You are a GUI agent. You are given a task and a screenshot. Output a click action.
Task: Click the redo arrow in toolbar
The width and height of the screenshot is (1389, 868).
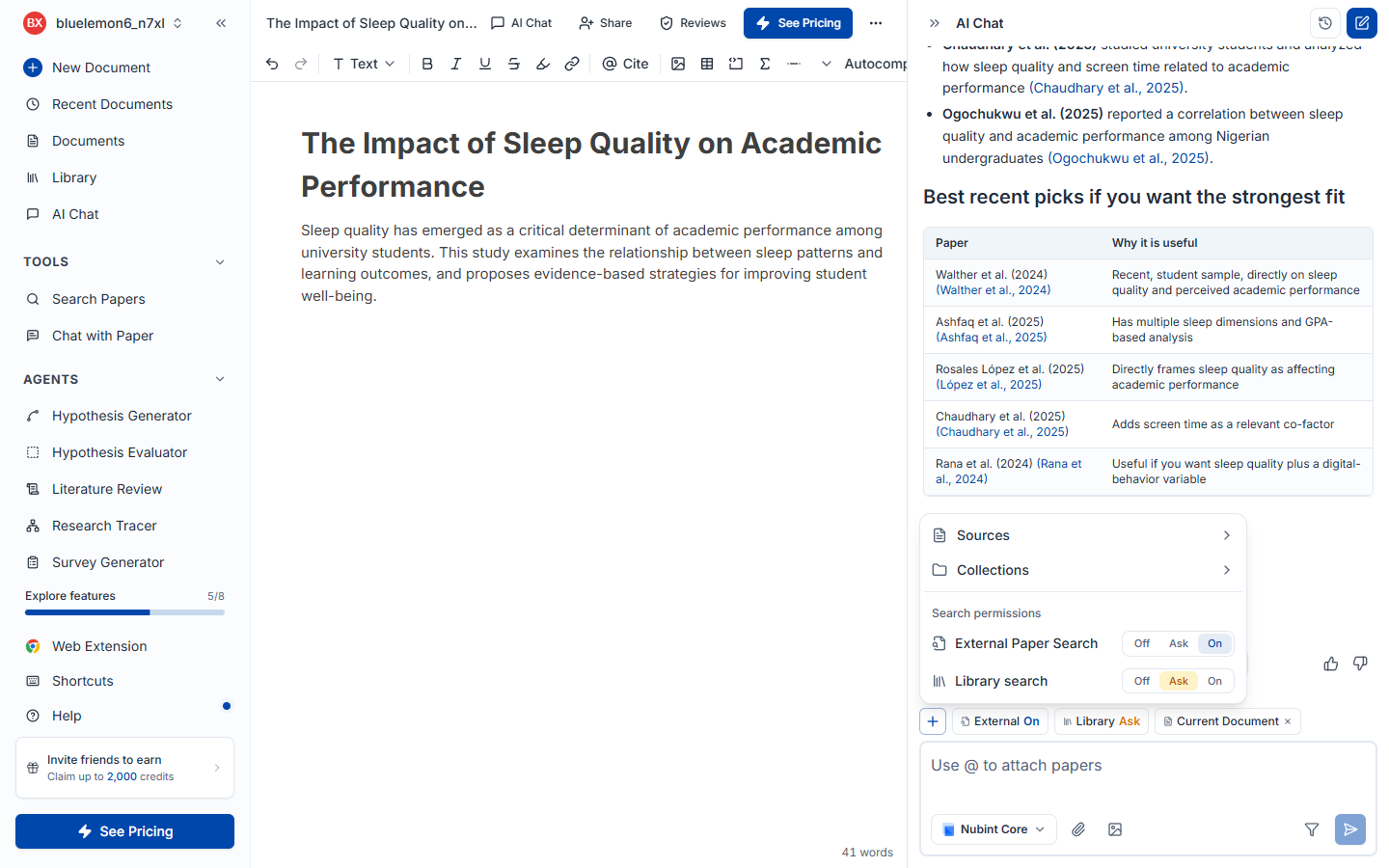click(x=301, y=64)
